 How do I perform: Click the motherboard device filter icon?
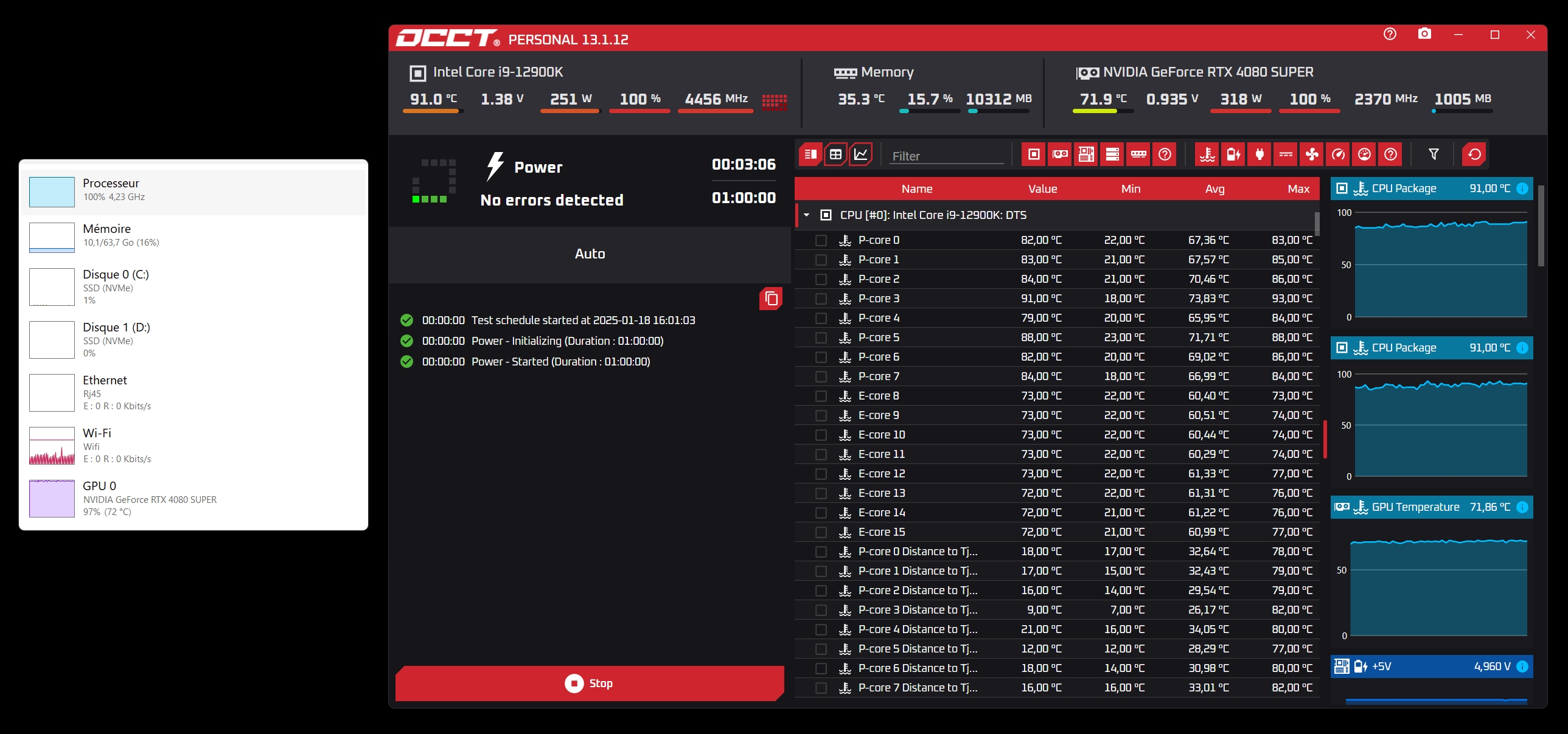point(1086,154)
